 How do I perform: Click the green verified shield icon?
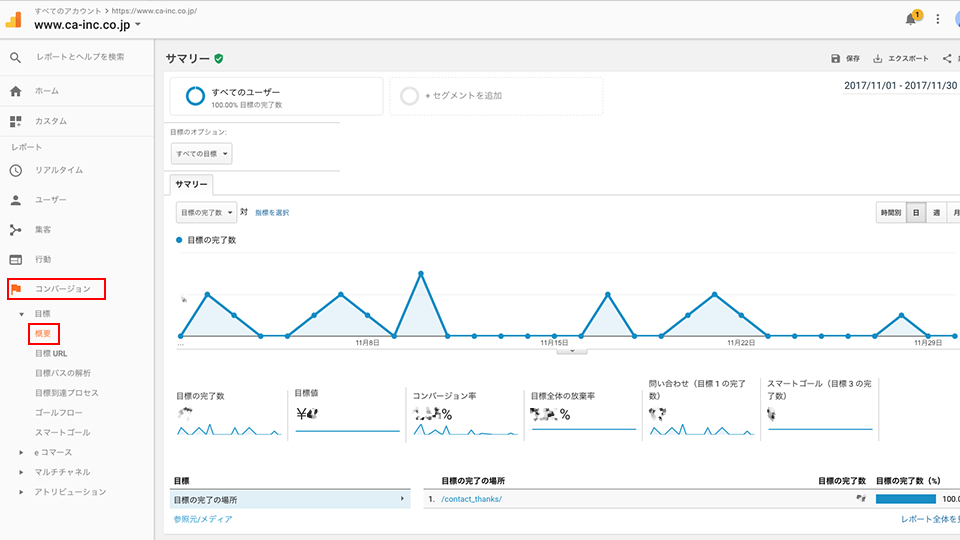219,59
